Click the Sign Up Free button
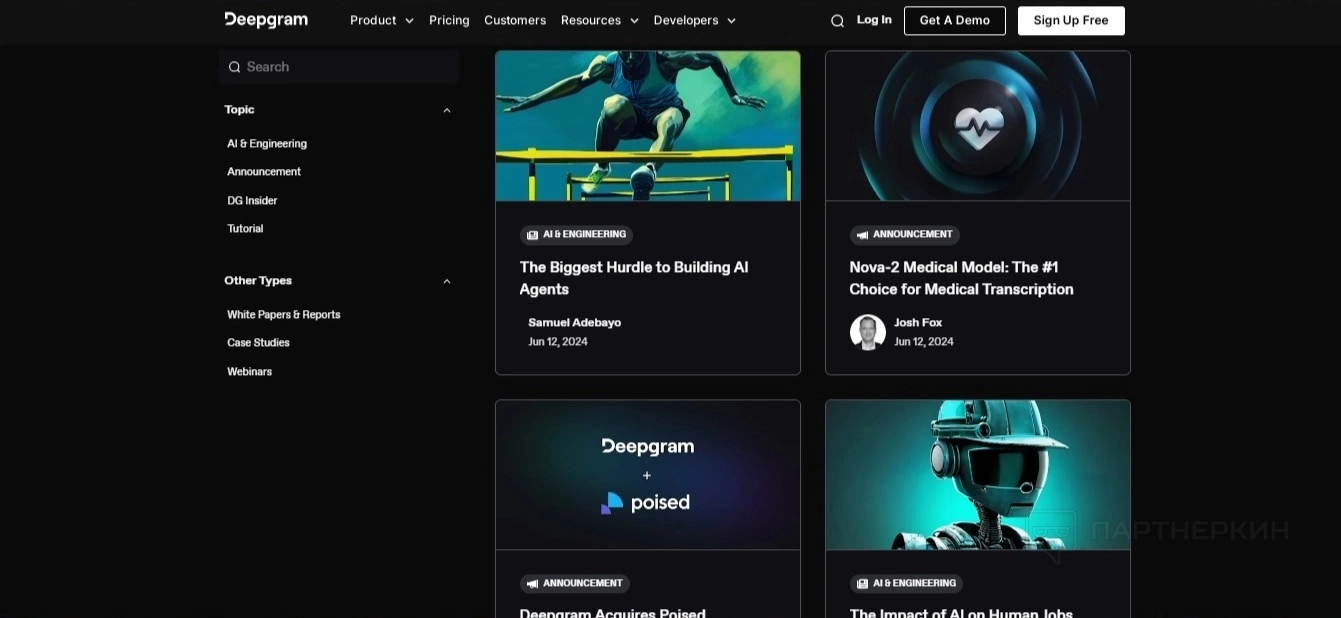The width and height of the screenshot is (1341, 618). [1071, 21]
